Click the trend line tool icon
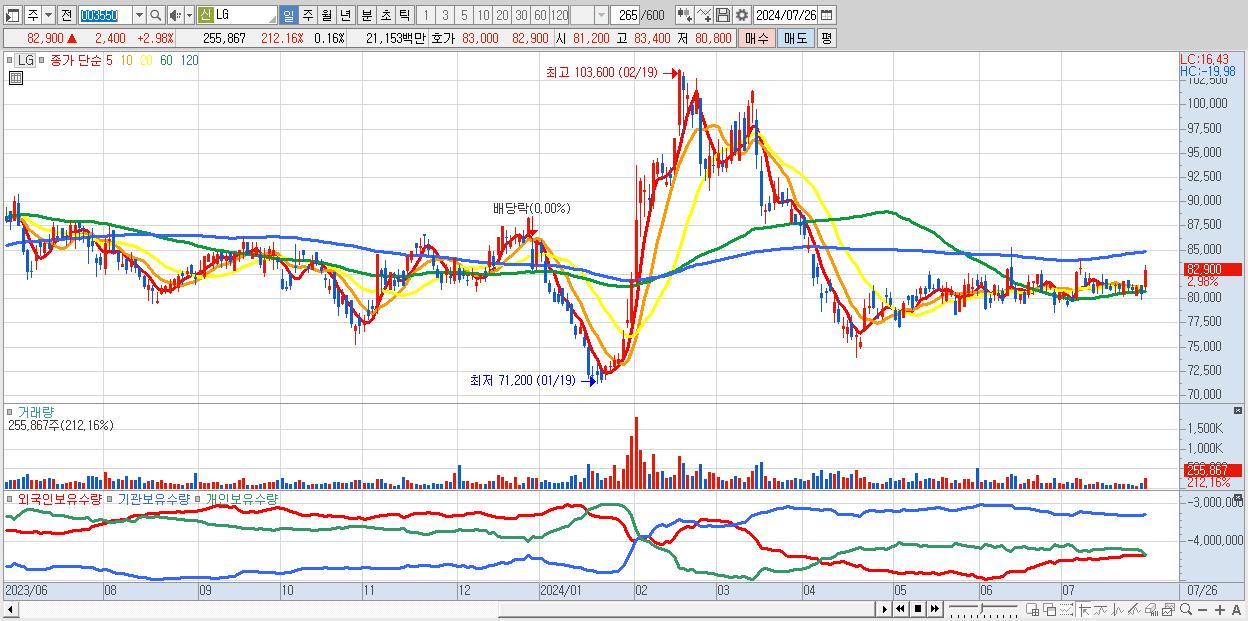The height and width of the screenshot is (621, 1248). tap(1100, 609)
